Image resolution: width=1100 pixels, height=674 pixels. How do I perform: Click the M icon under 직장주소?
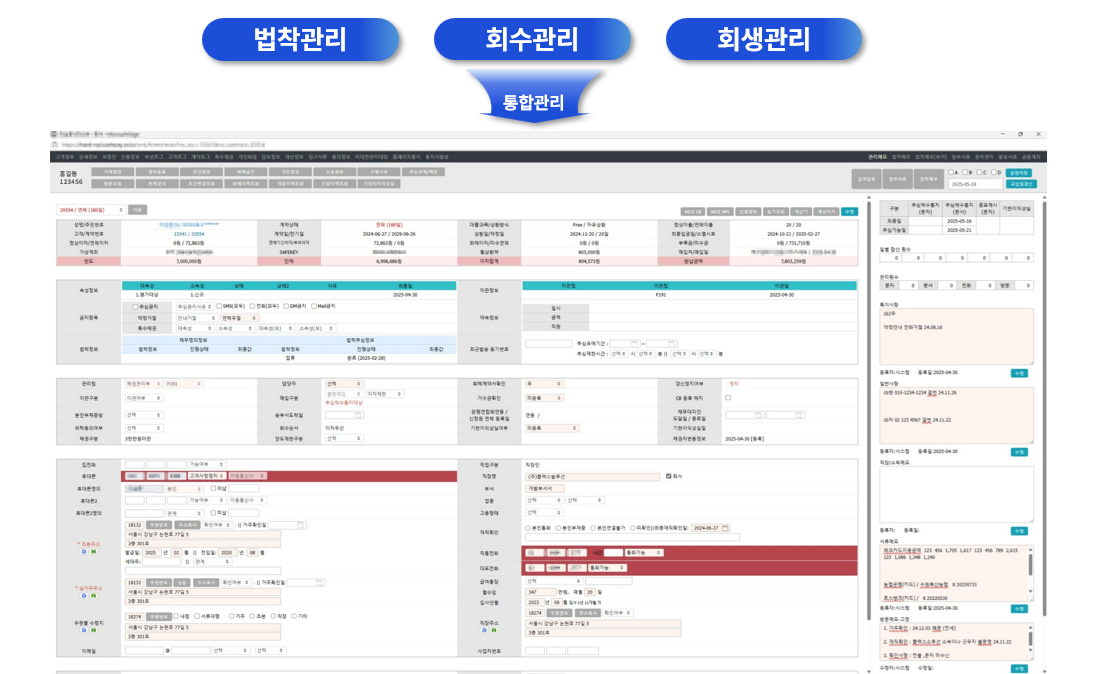point(494,630)
